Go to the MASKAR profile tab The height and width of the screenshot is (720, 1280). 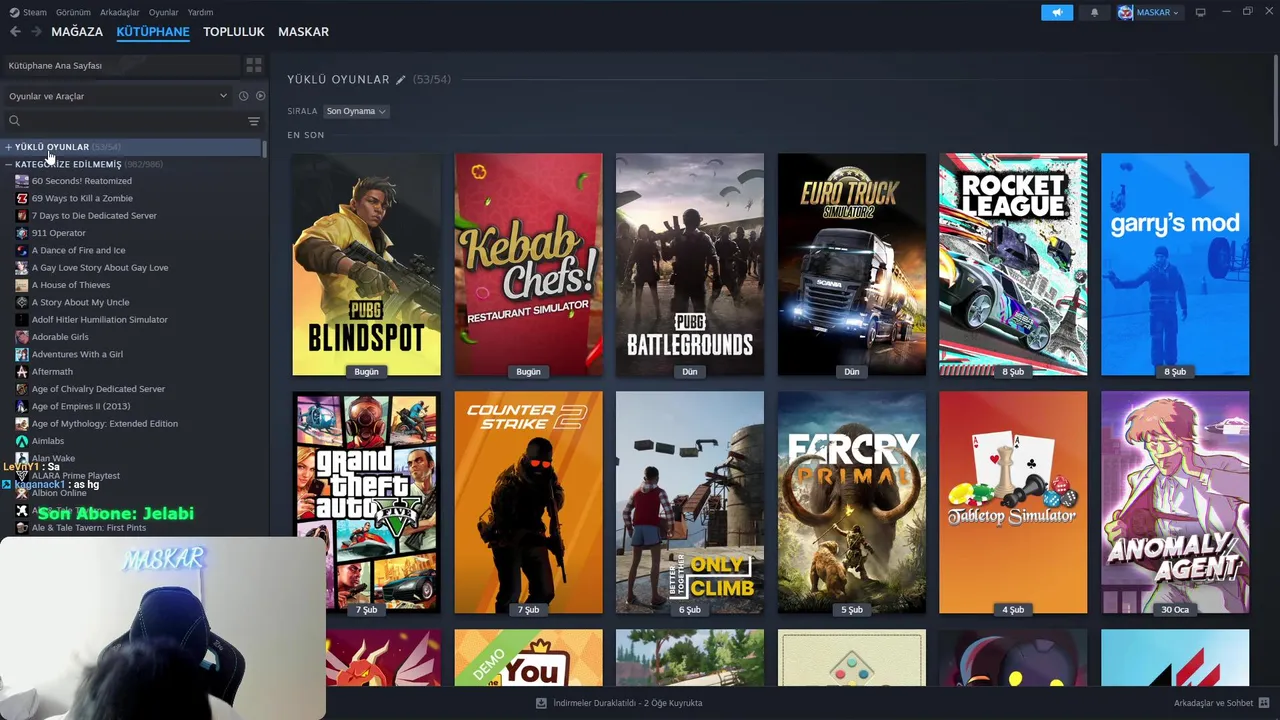click(303, 32)
